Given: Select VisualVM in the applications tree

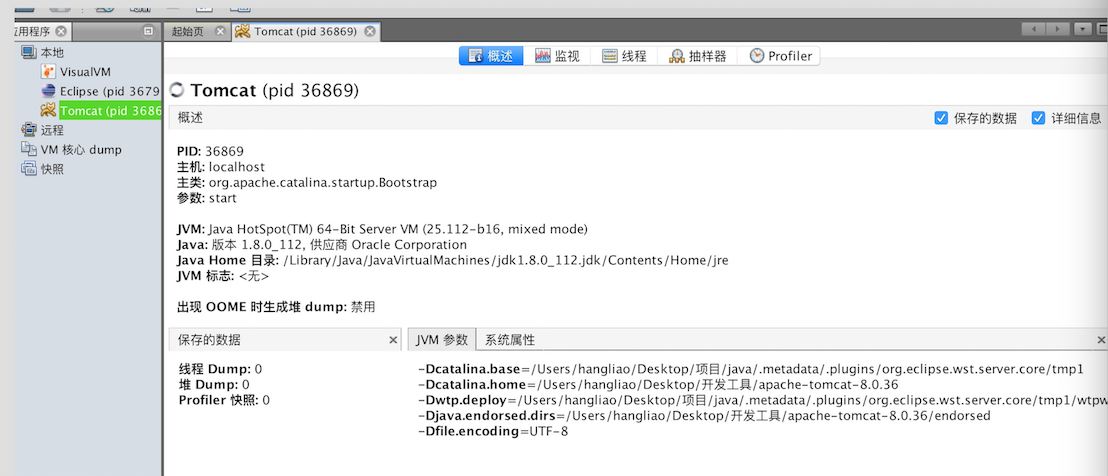Looking at the screenshot, I should pos(86,72).
